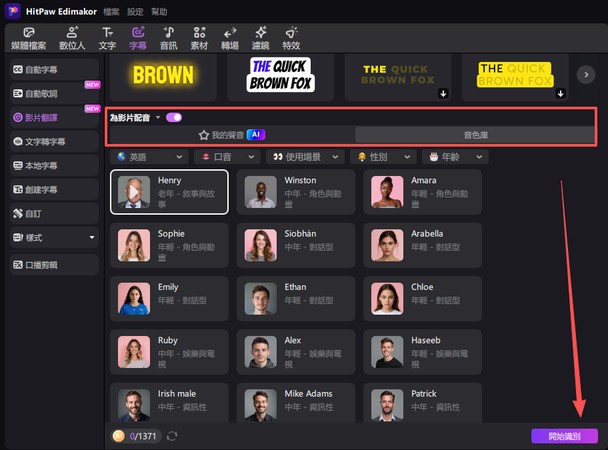Select the Irish male voice card
608x450 pixels.
tap(169, 403)
